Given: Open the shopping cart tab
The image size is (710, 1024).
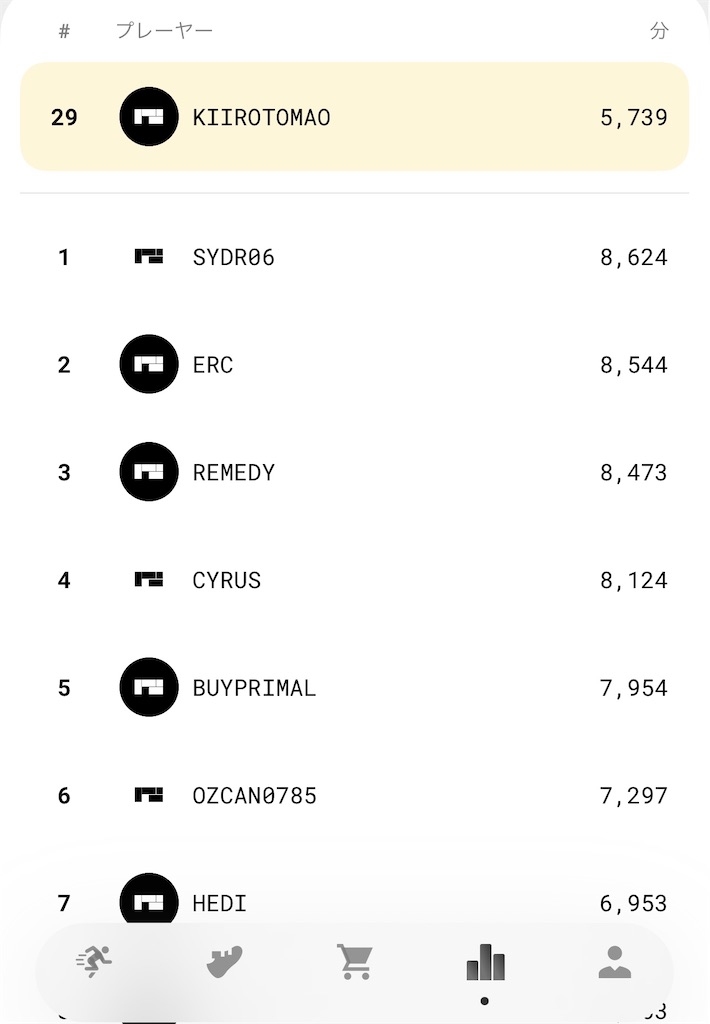Looking at the screenshot, I should pyautogui.click(x=355, y=961).
